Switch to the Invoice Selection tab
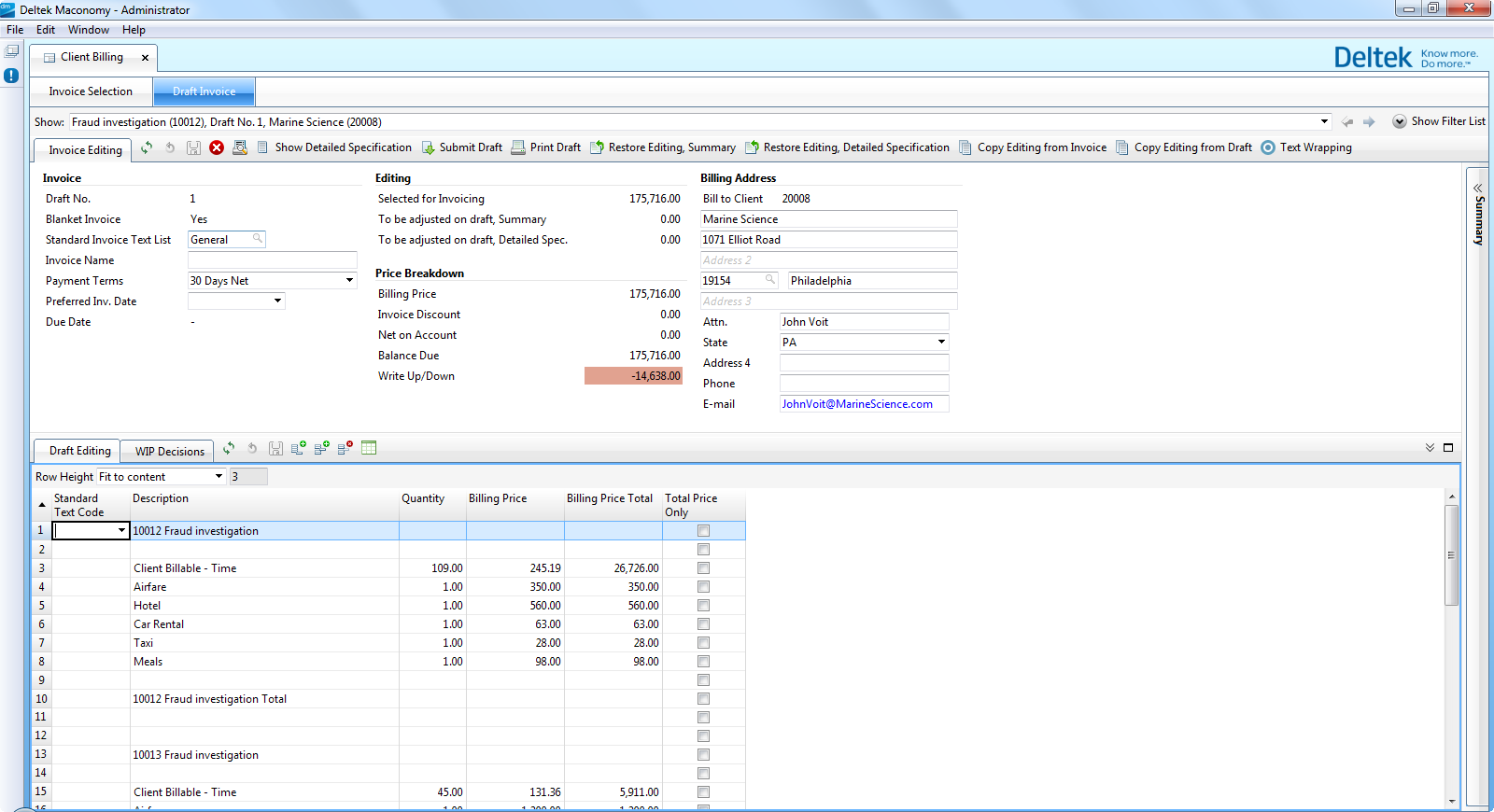The width and height of the screenshot is (1494, 812). [x=91, y=91]
